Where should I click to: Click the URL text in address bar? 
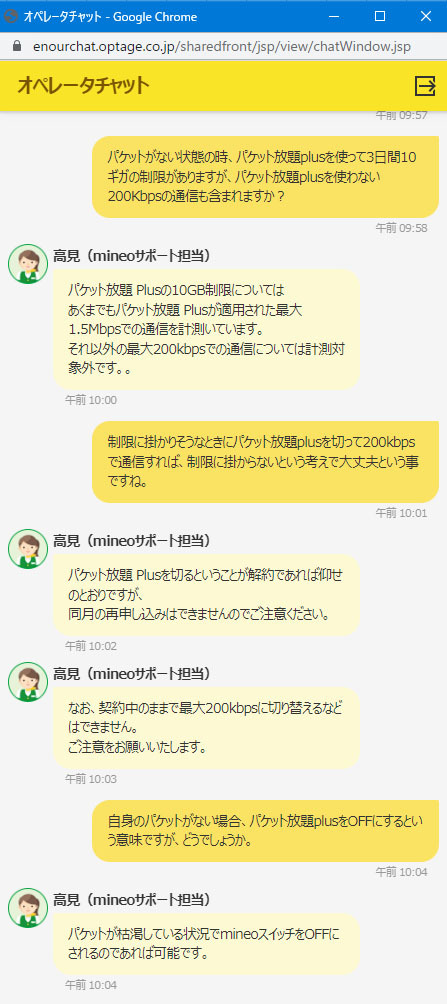pyautogui.click(x=222, y=47)
